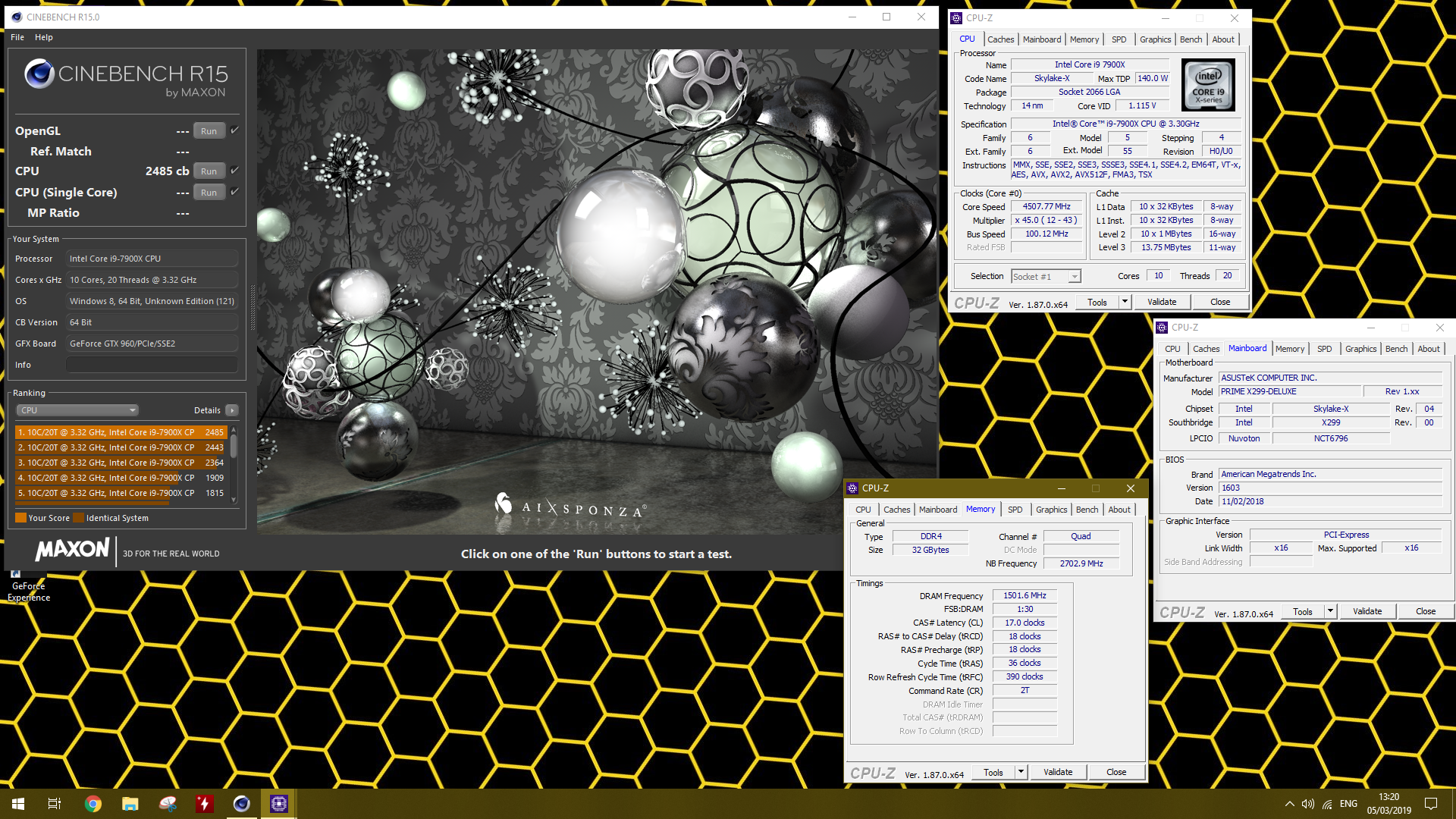
Task: Click the PRIME X299-DELUXE model field
Action: [x=1289, y=391]
